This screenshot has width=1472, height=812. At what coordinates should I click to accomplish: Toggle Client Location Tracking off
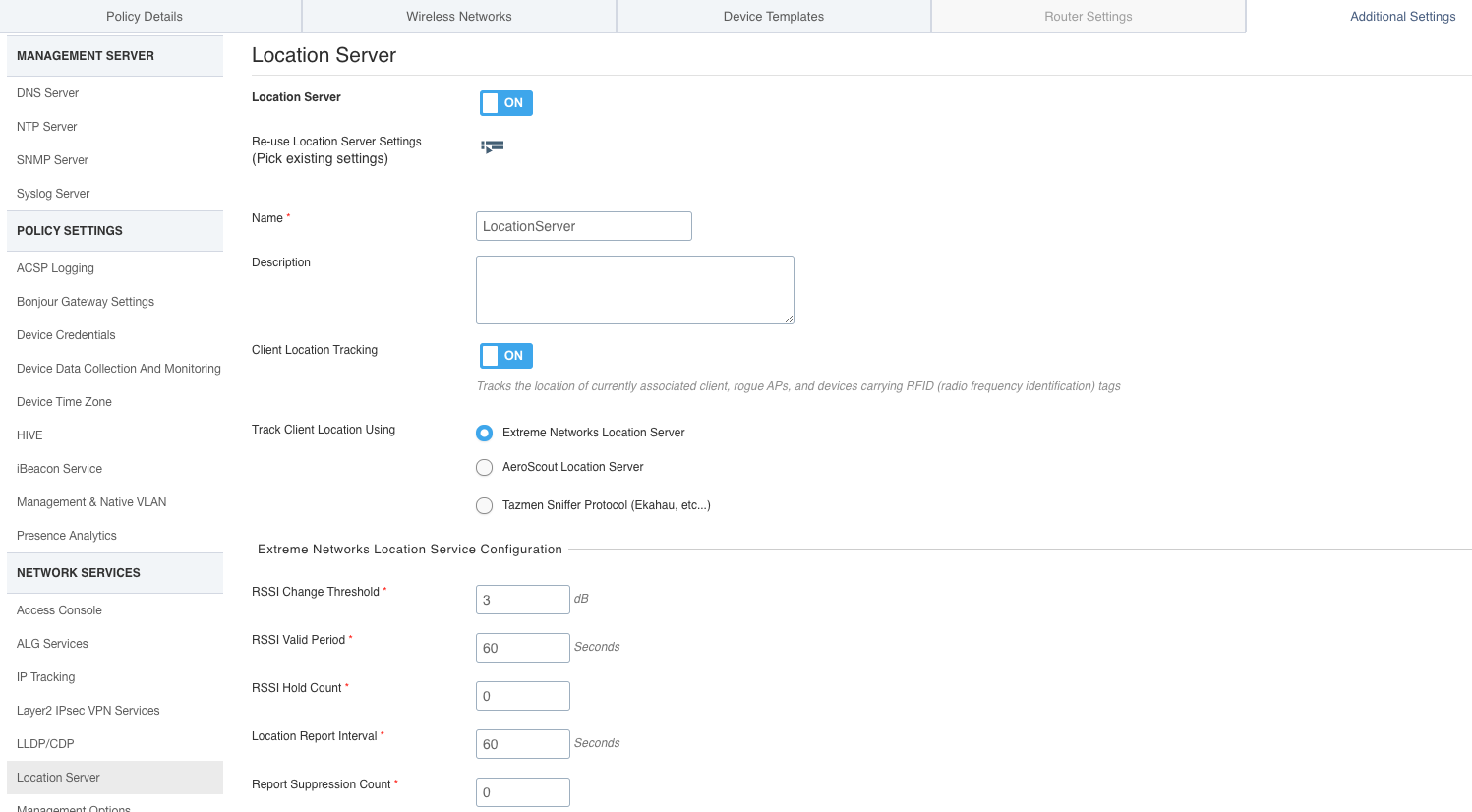pyautogui.click(x=506, y=356)
